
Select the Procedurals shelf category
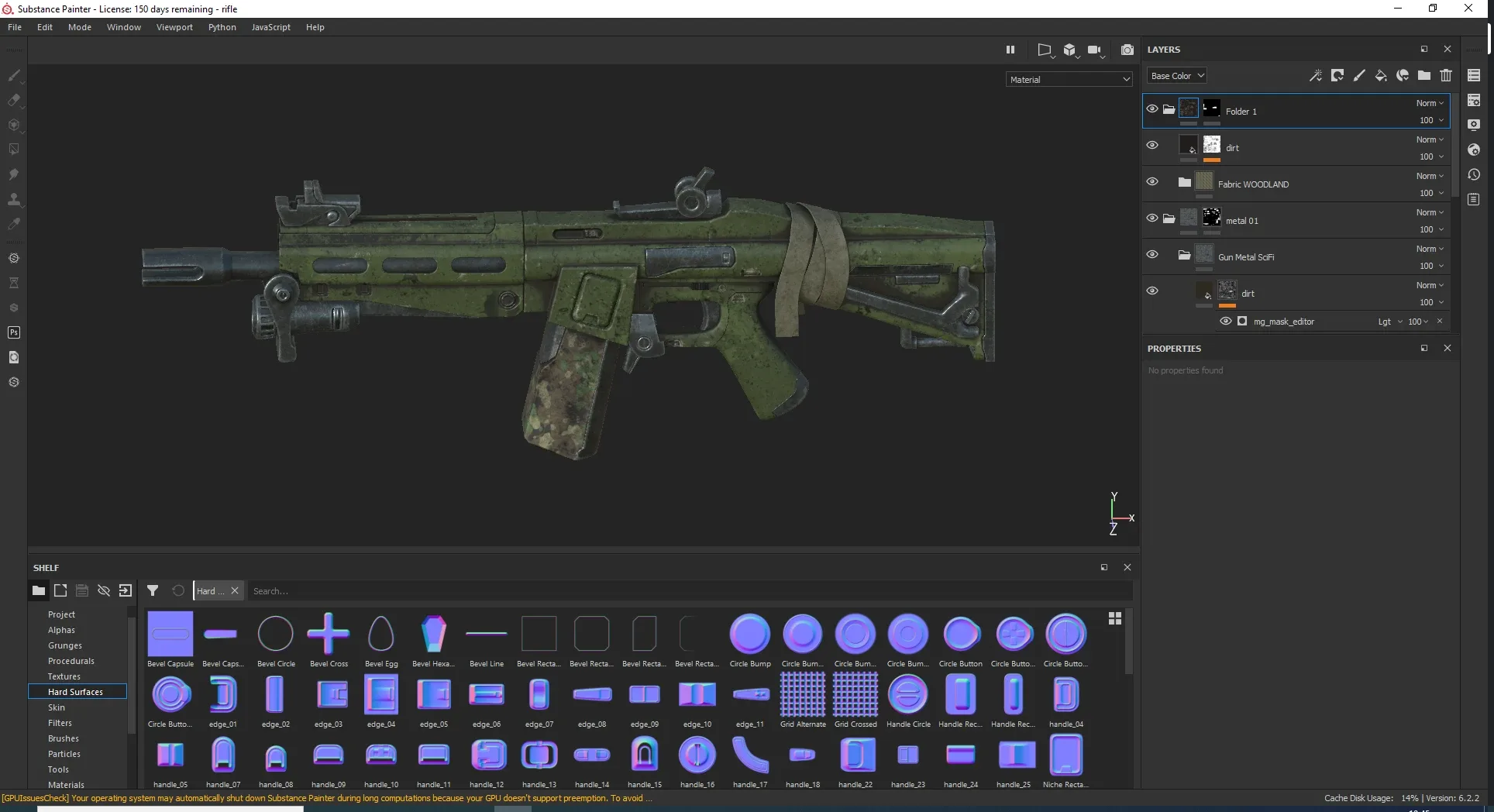tap(71, 661)
